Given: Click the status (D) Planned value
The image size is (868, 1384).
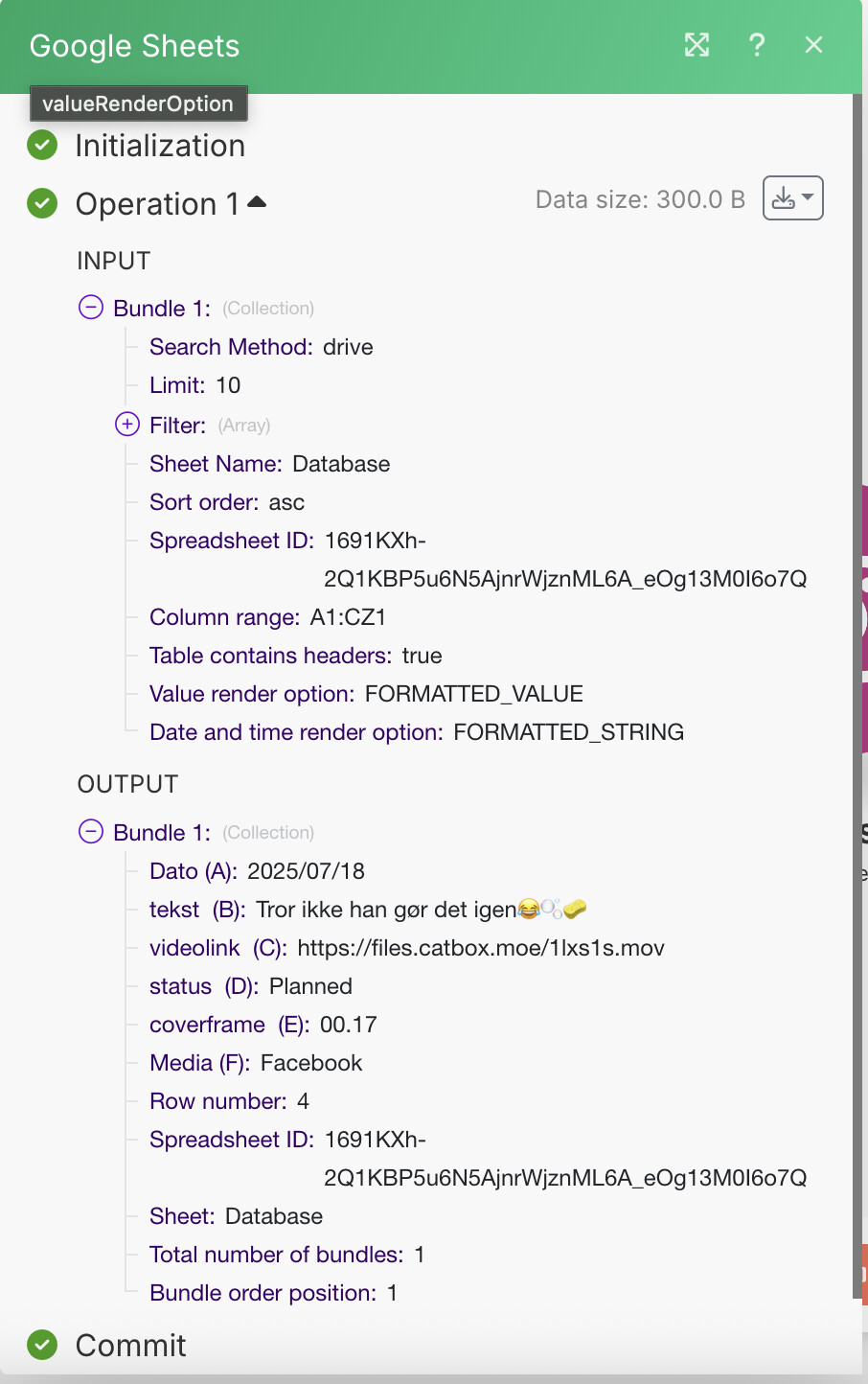Looking at the screenshot, I should click(310, 986).
